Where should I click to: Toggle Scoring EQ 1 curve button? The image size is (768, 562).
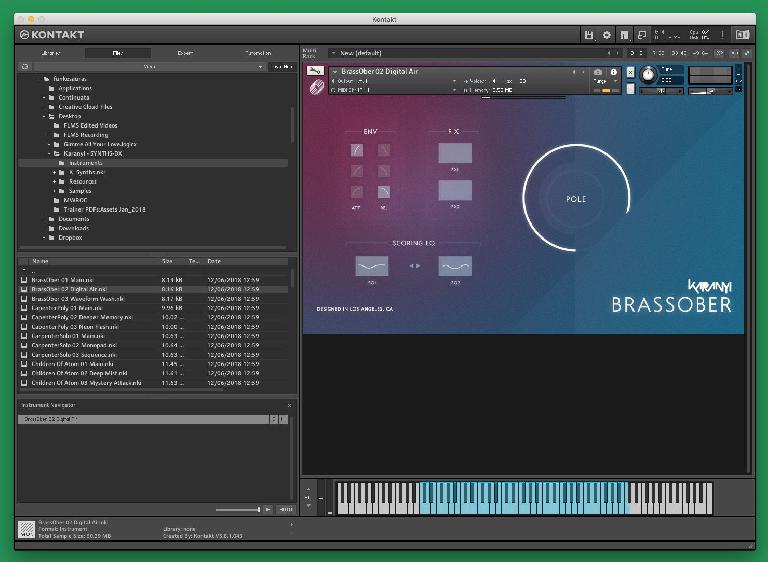pos(372,266)
